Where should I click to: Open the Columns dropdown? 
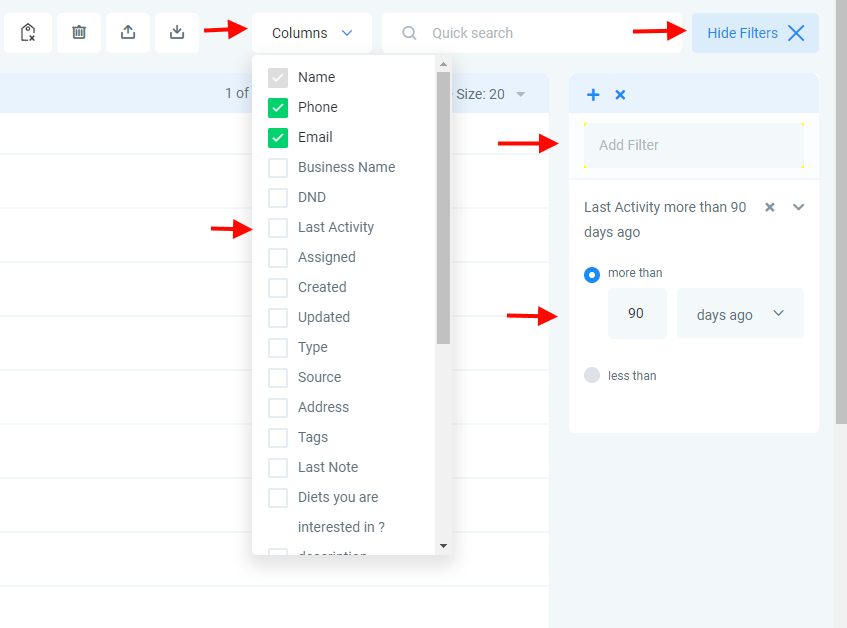pos(312,33)
